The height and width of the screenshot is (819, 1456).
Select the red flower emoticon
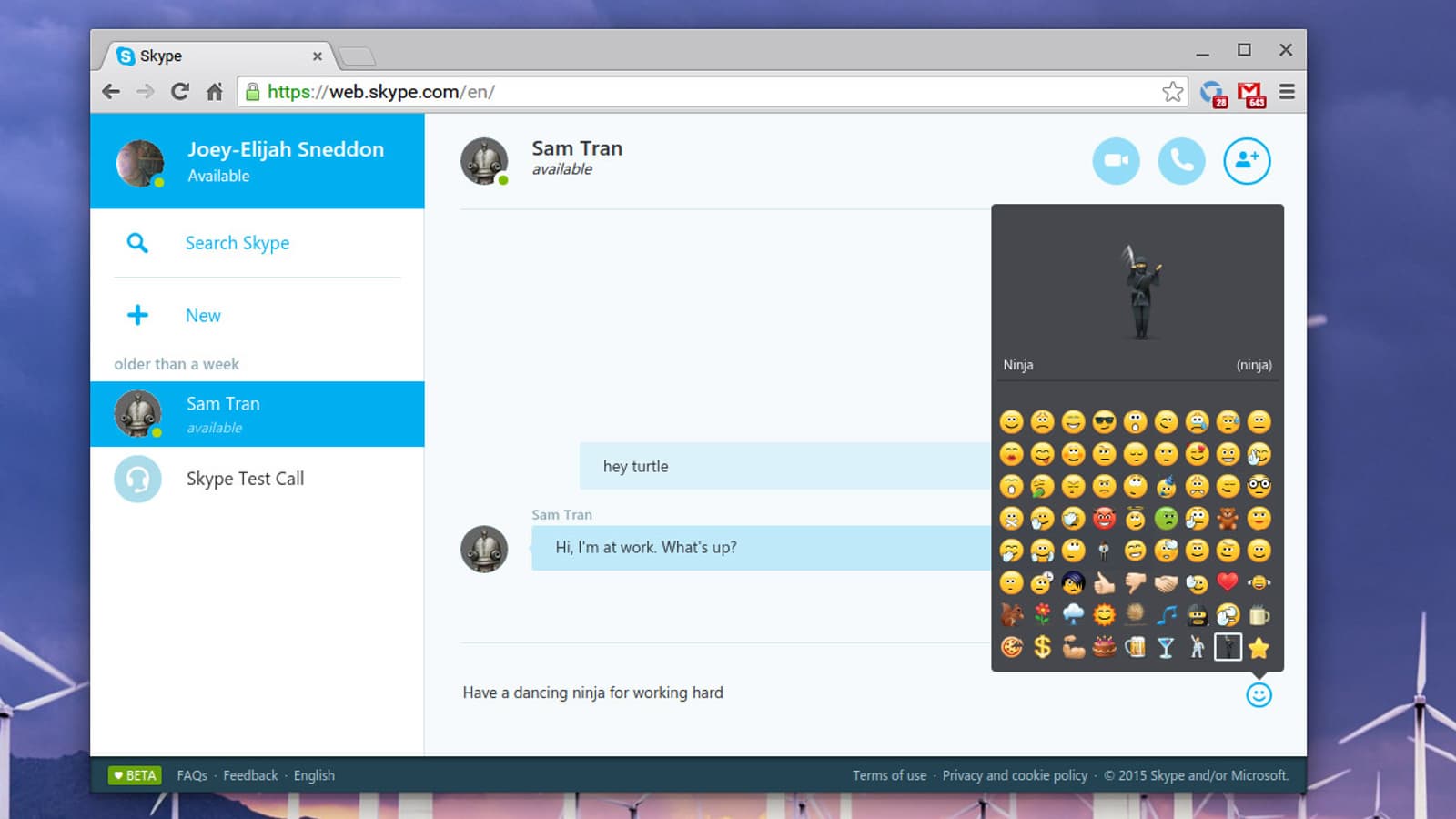point(1042,615)
